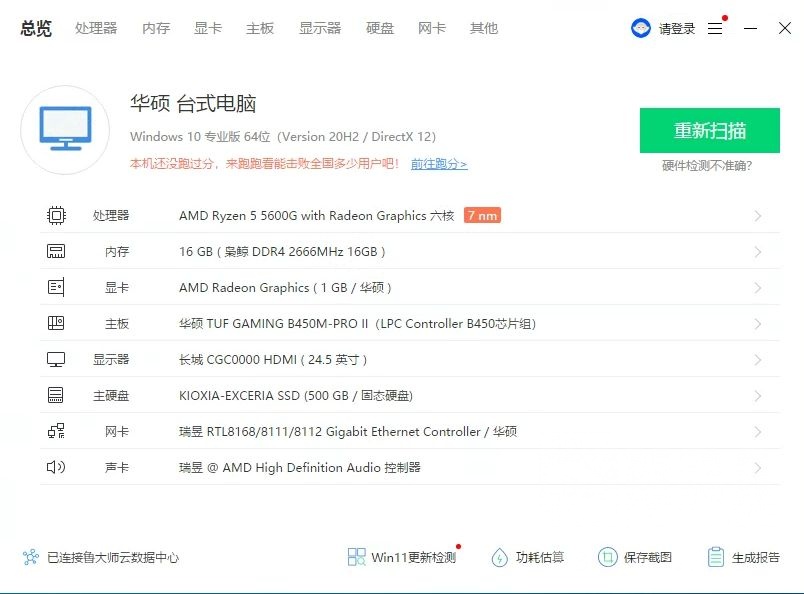Click the 保存截图 camera icon
The image size is (804, 594).
click(607, 557)
